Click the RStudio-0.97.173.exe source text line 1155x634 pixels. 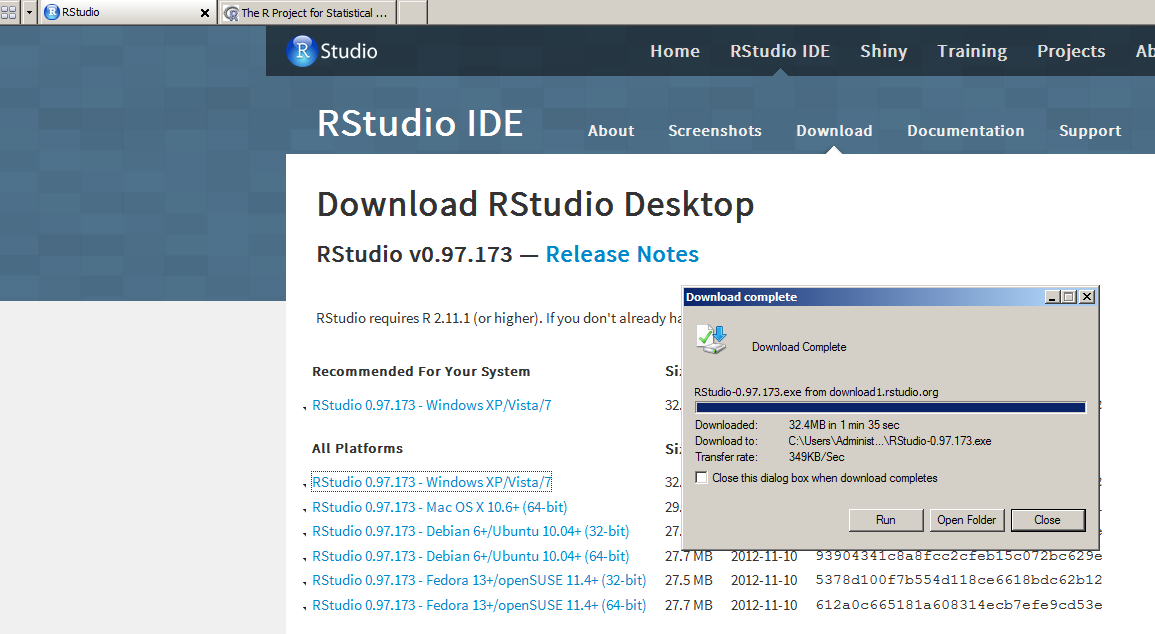click(x=816, y=392)
